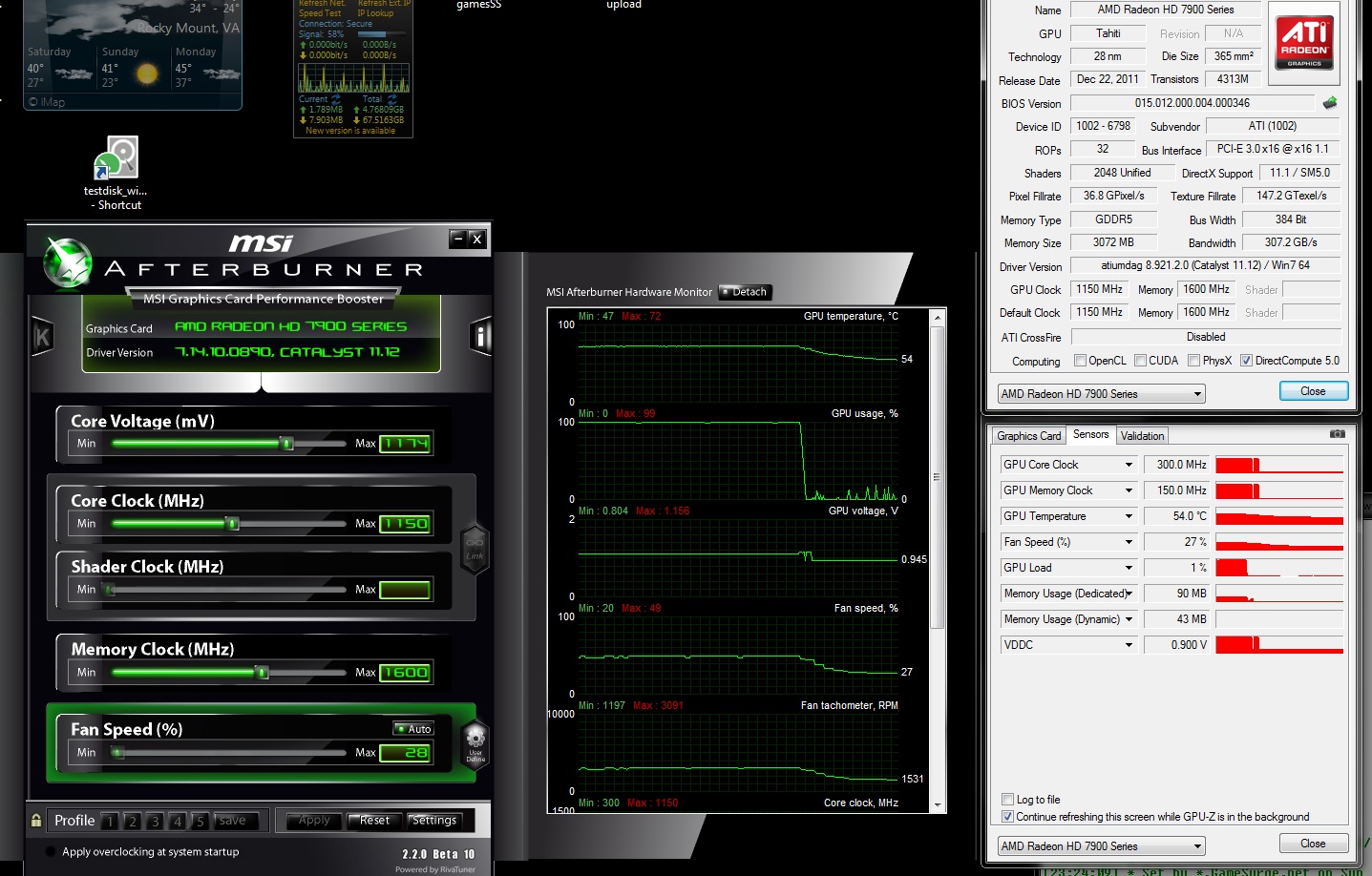Click the Reset button in Afterburner
Screen dimensions: 1372x876
(374, 821)
